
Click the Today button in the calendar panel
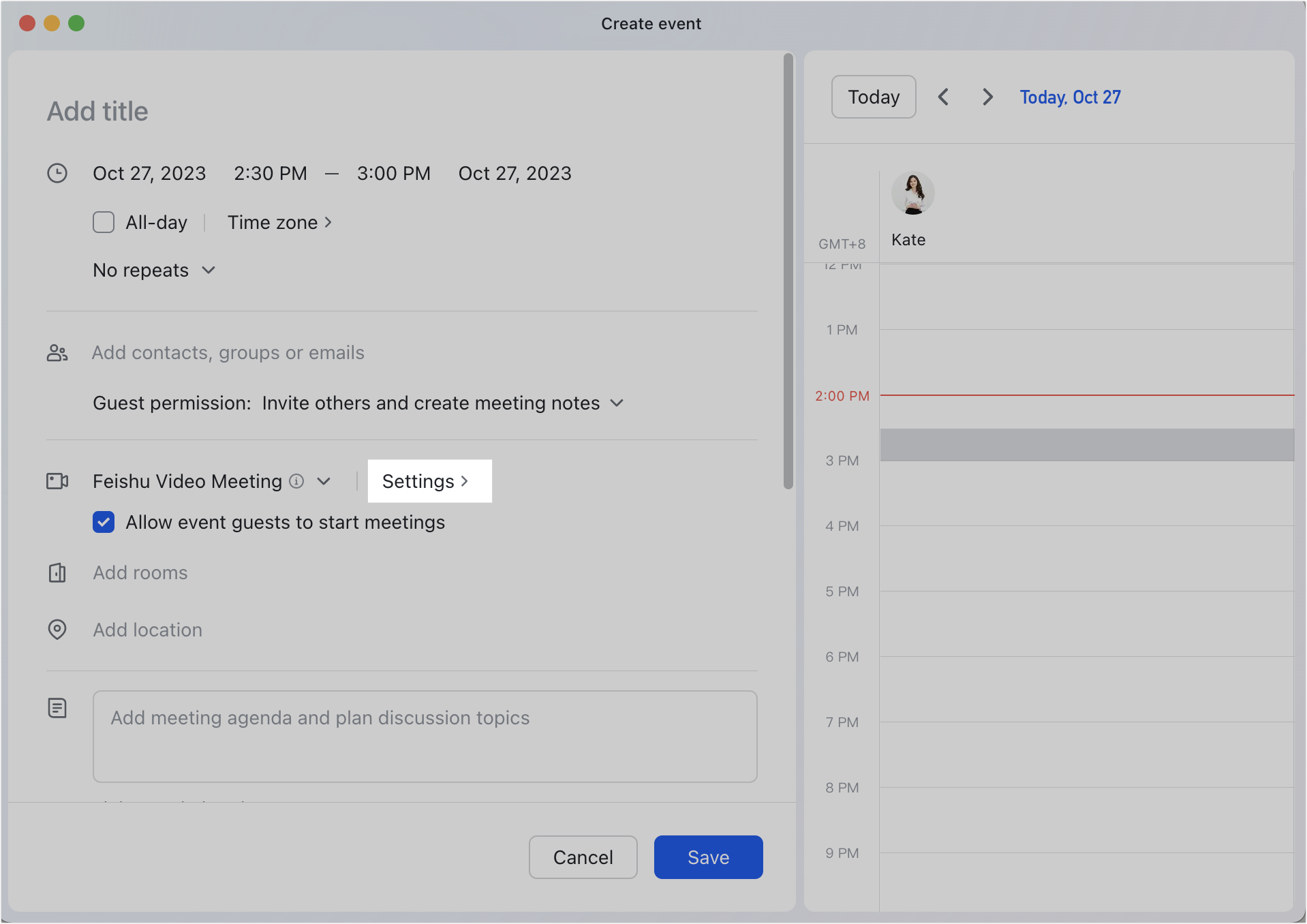pos(873,97)
